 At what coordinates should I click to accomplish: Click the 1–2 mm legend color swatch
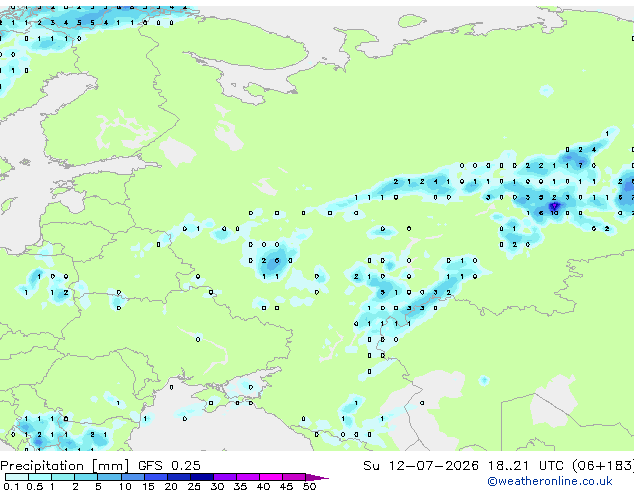tap(63, 477)
